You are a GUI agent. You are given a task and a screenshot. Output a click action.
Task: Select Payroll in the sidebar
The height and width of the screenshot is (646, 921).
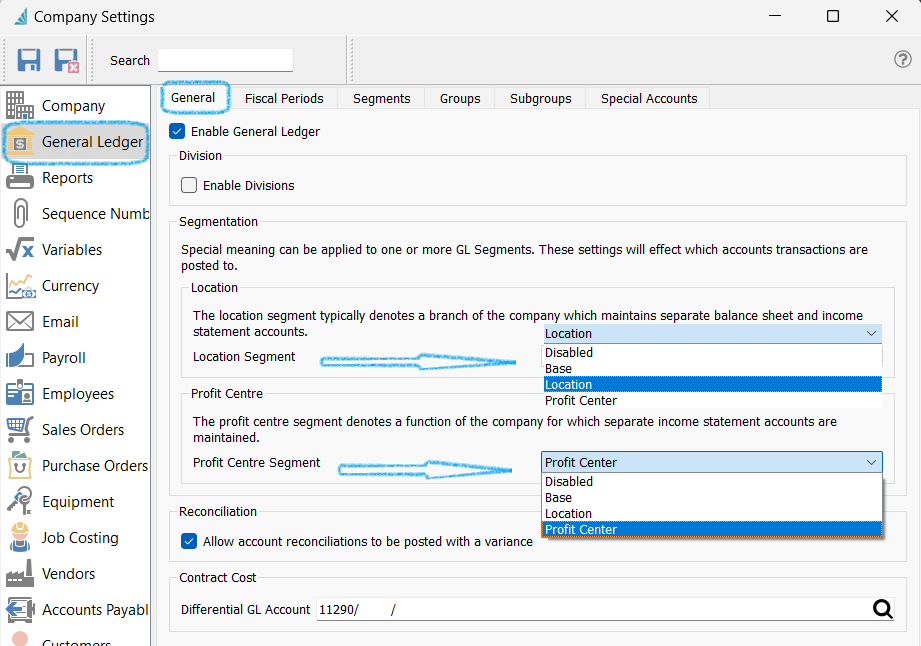click(x=64, y=358)
